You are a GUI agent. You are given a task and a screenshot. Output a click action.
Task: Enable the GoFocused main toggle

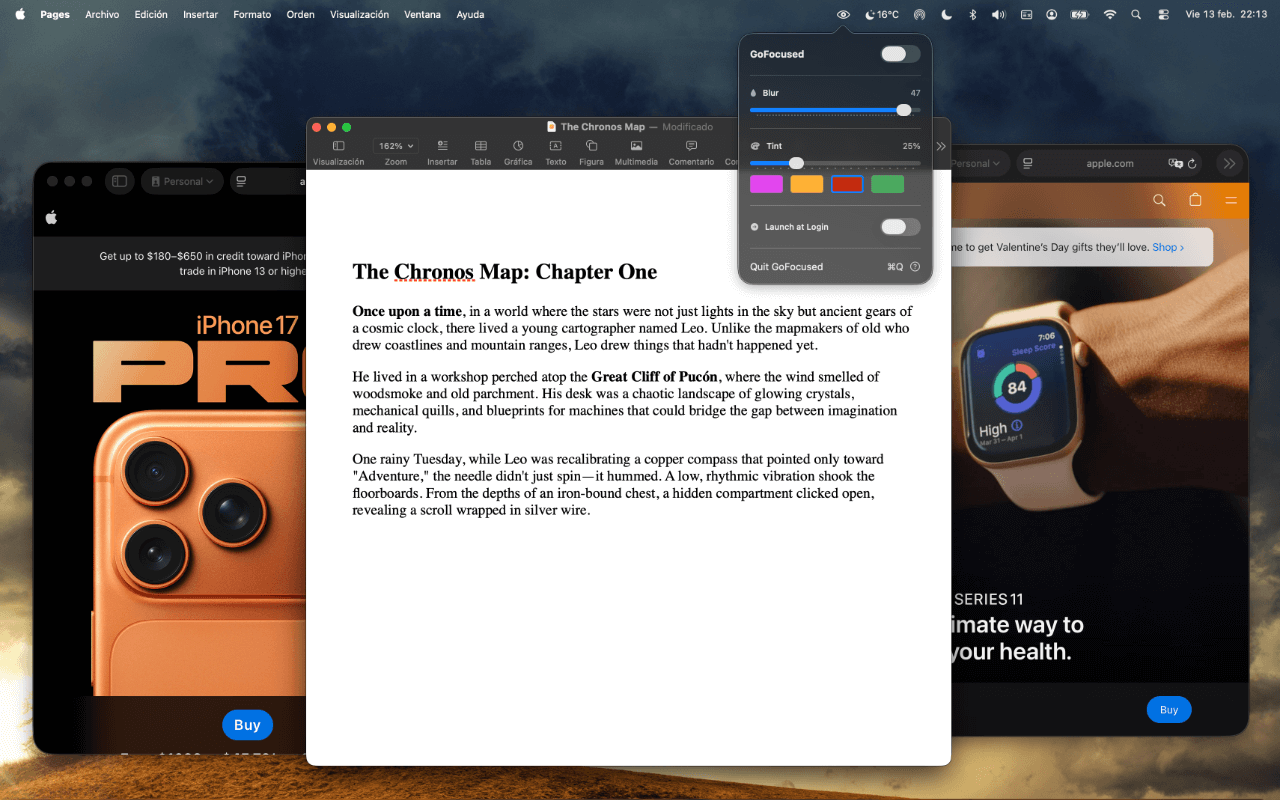pos(899,54)
